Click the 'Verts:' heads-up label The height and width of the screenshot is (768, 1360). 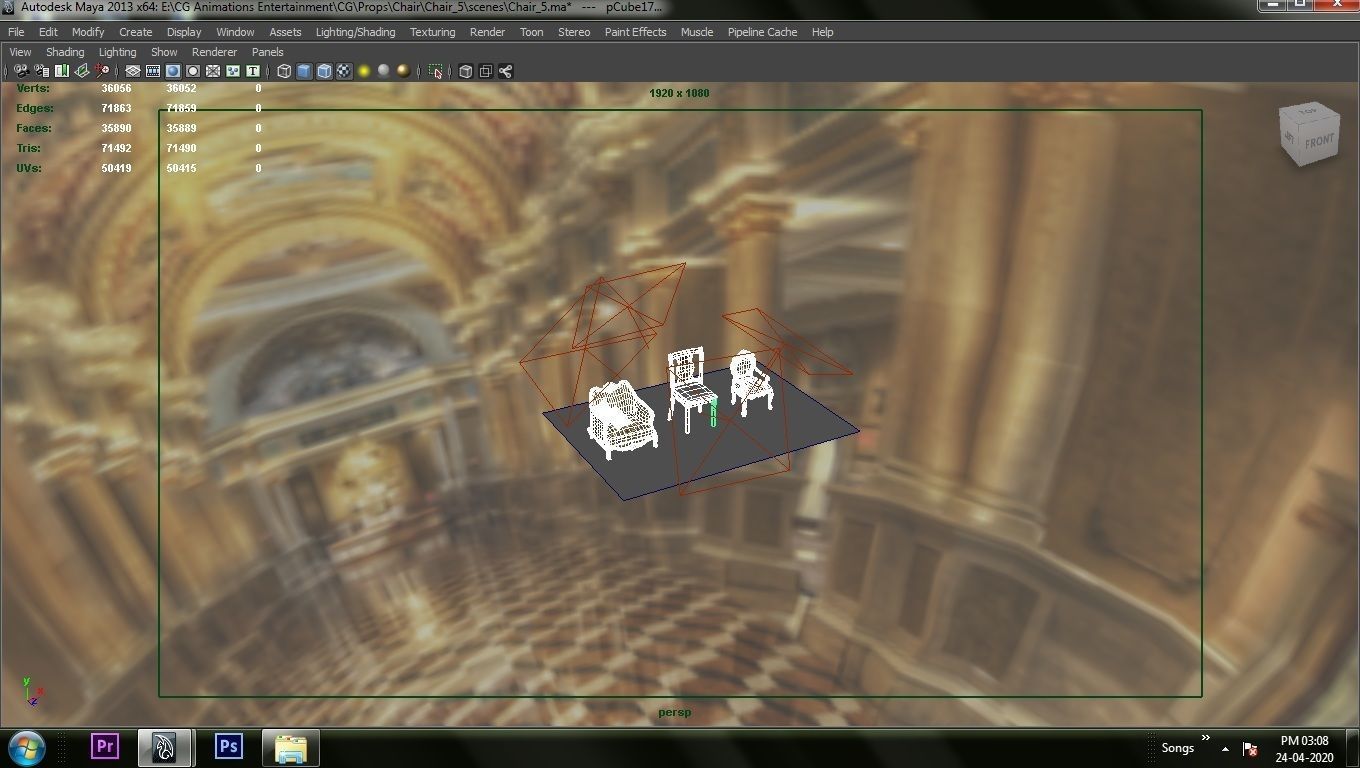[33, 88]
